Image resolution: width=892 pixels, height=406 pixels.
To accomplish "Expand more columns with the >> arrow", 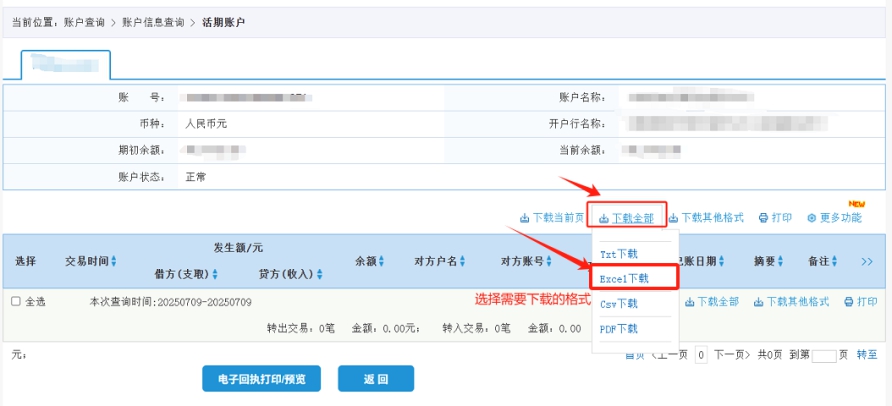I will tap(867, 262).
